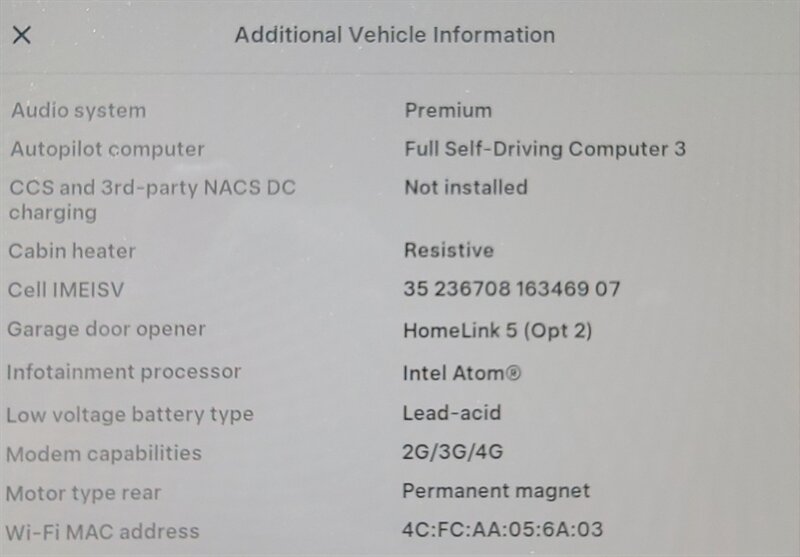Select the Cabin heater label

tap(72, 251)
